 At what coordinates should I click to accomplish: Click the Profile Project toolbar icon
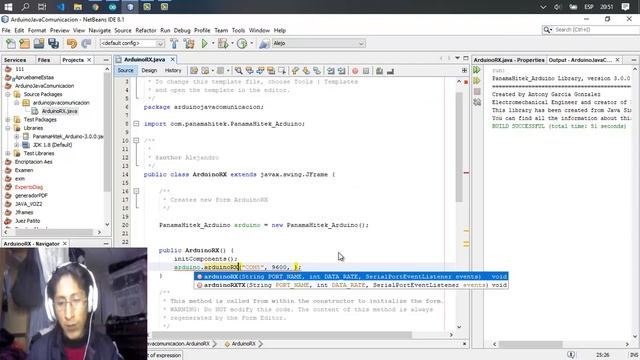[x=242, y=43]
